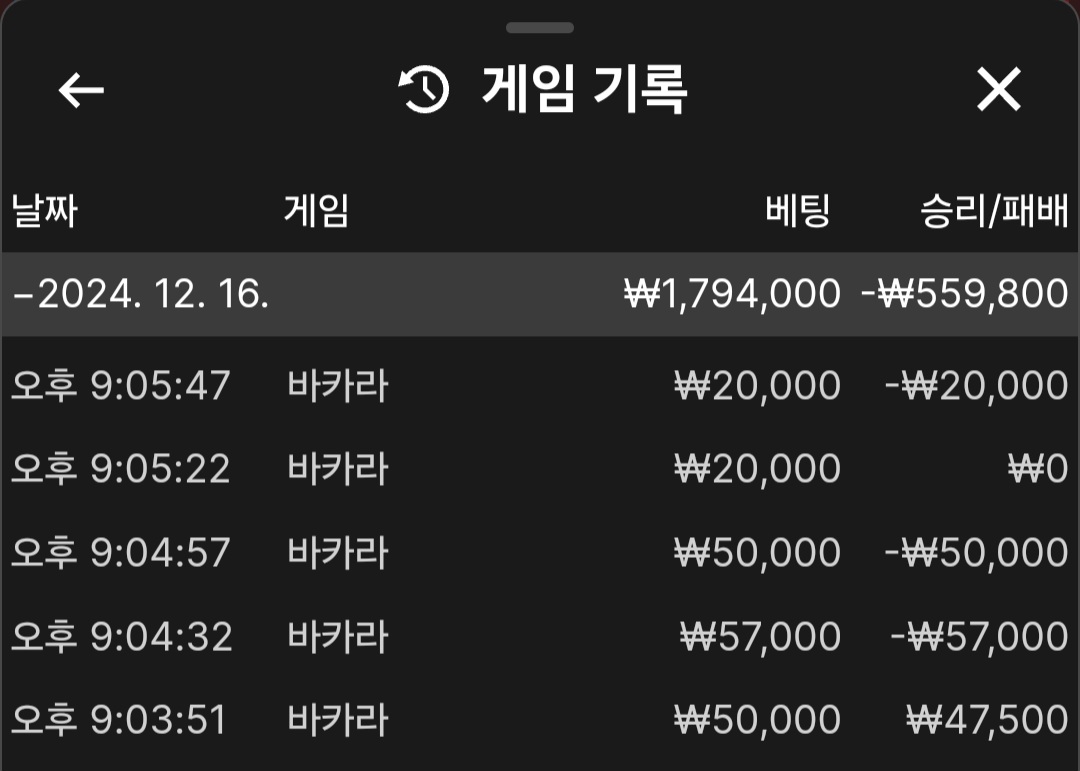Screen dimensions: 1080x771
Task: Go back using the left arrow
Action: 81,90
